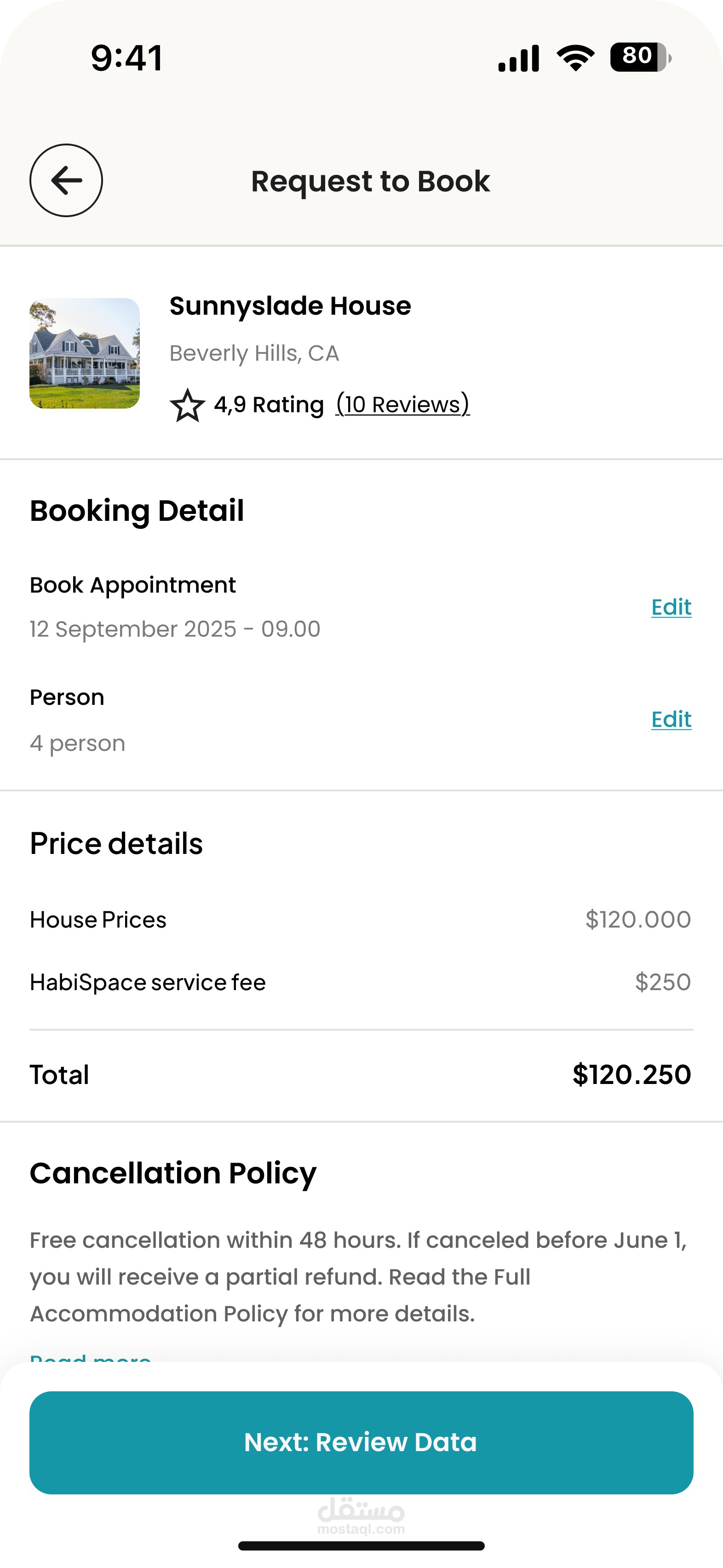723x1568 pixels.
Task: Continue with Next: Review Data button
Action: (361, 1442)
